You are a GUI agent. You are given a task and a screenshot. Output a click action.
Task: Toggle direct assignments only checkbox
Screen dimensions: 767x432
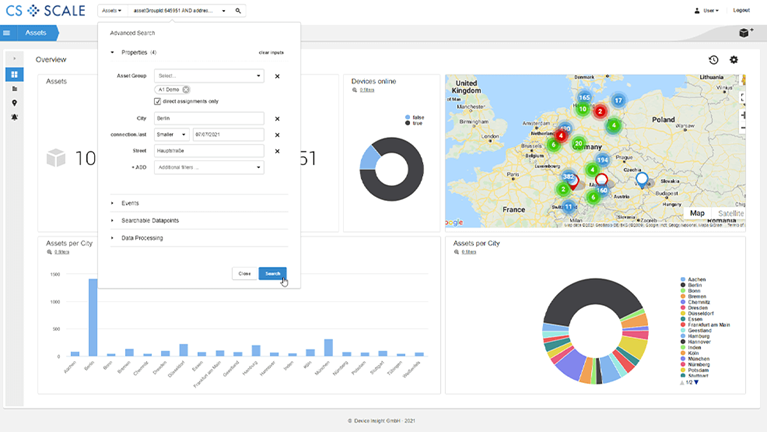[x=158, y=101]
